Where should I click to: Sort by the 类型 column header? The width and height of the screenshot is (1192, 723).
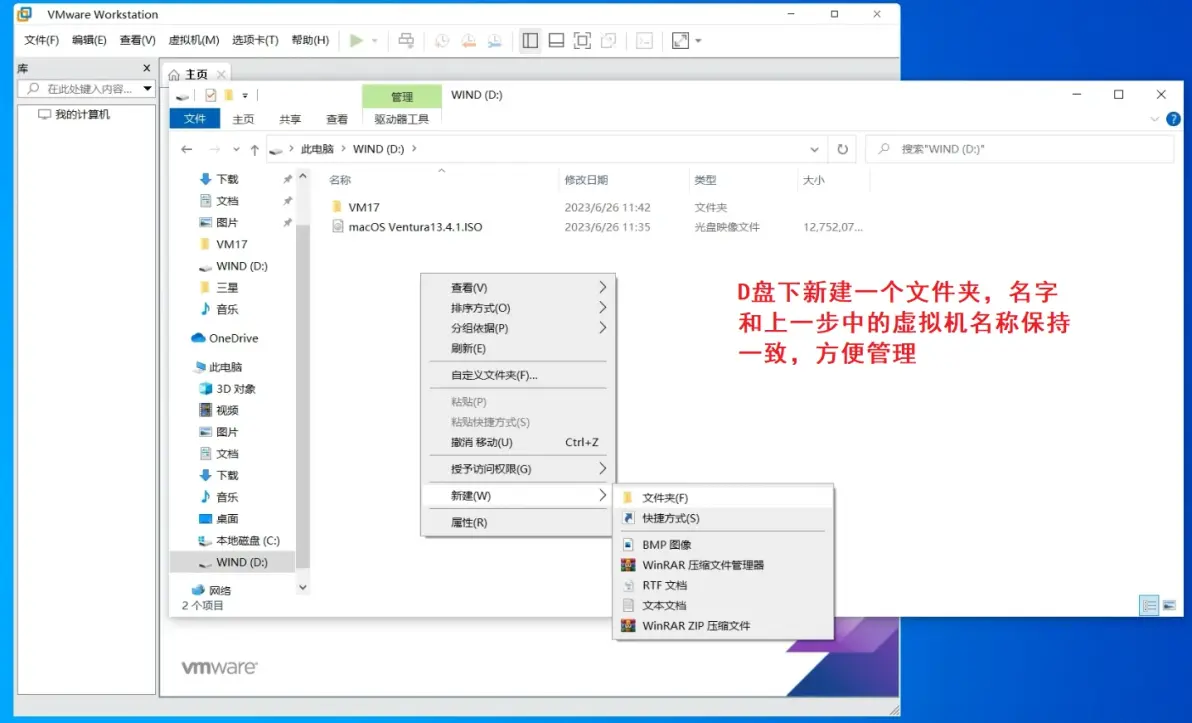tap(705, 180)
